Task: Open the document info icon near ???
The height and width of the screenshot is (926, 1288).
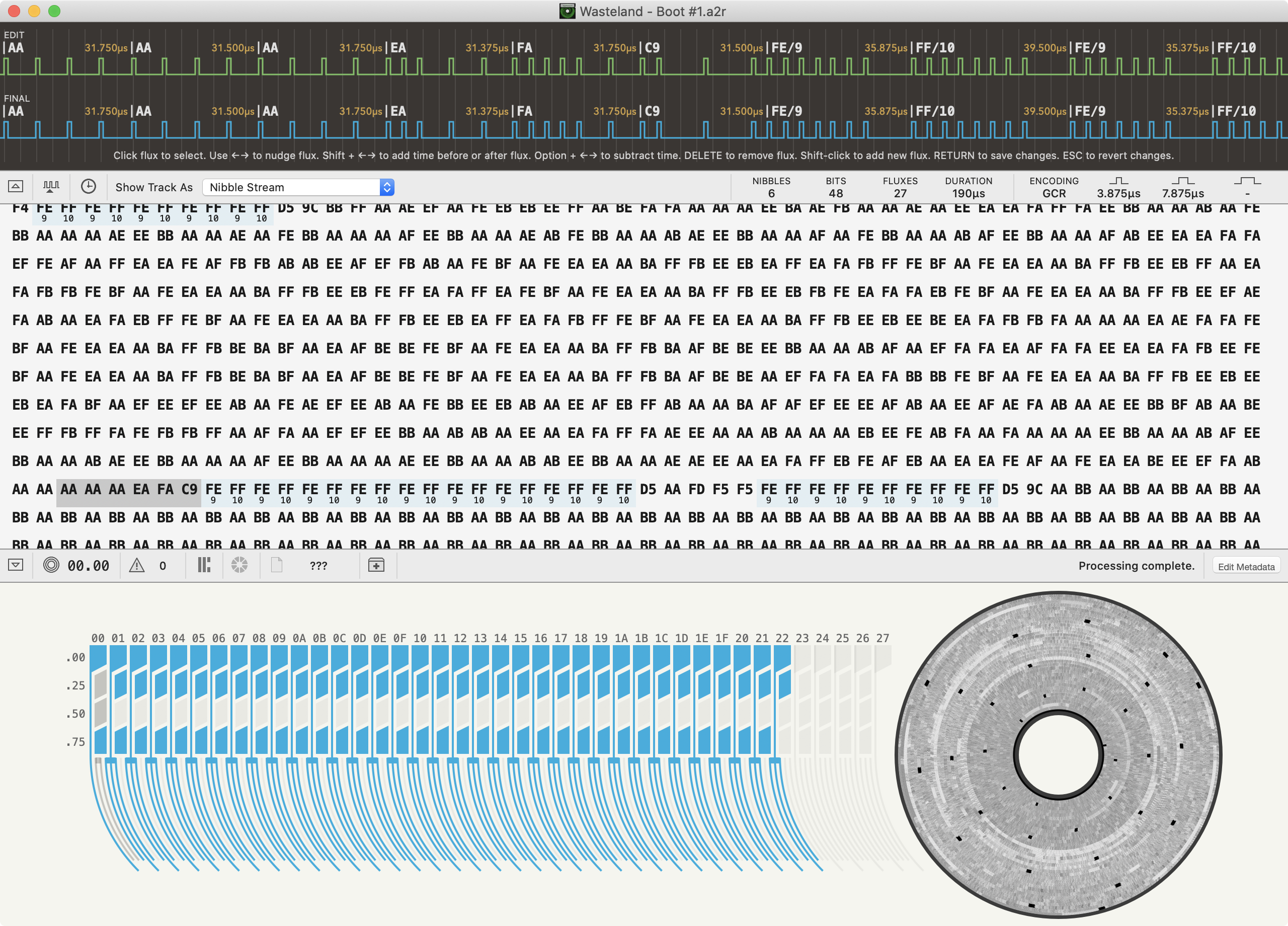Action: (x=277, y=565)
